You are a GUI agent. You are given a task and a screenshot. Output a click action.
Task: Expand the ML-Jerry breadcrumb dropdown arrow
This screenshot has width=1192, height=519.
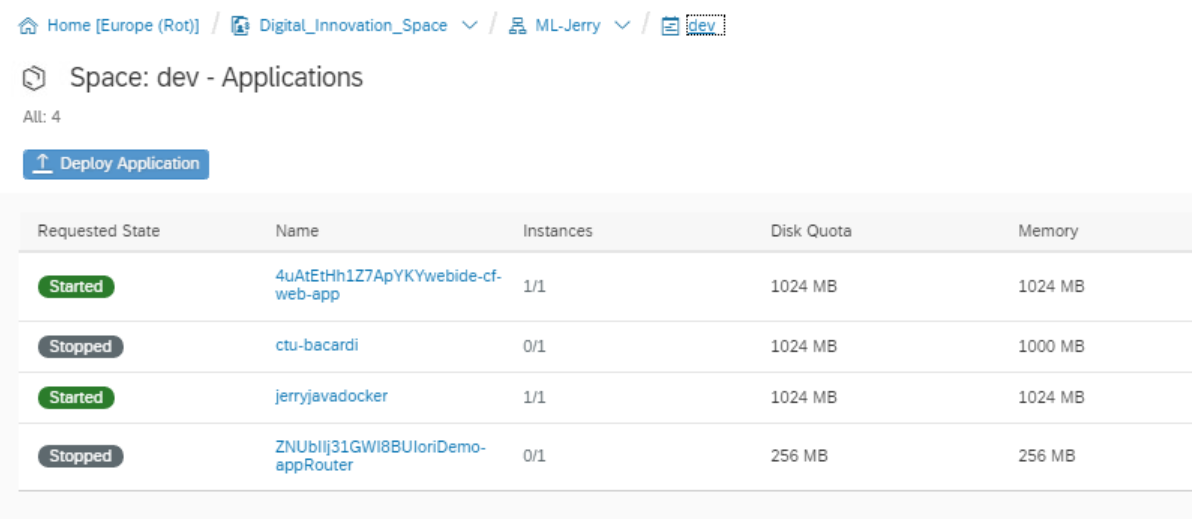coord(622,26)
